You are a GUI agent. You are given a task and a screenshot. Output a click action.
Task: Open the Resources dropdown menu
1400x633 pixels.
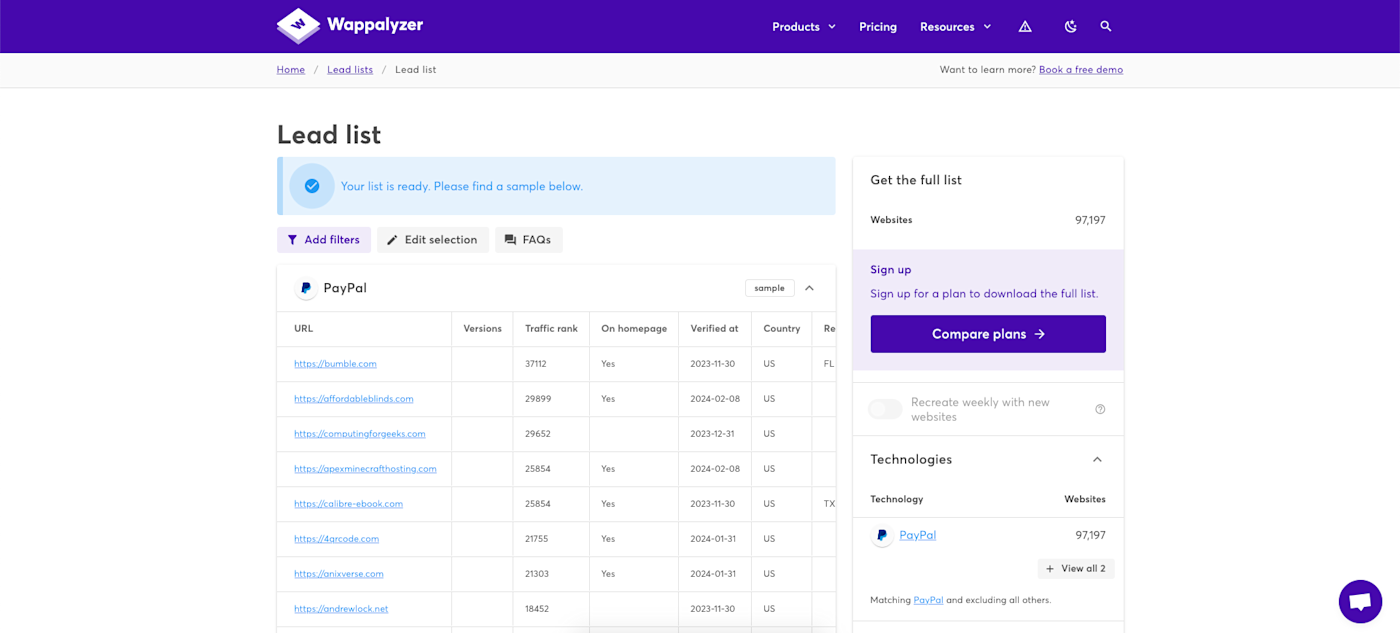point(956,27)
